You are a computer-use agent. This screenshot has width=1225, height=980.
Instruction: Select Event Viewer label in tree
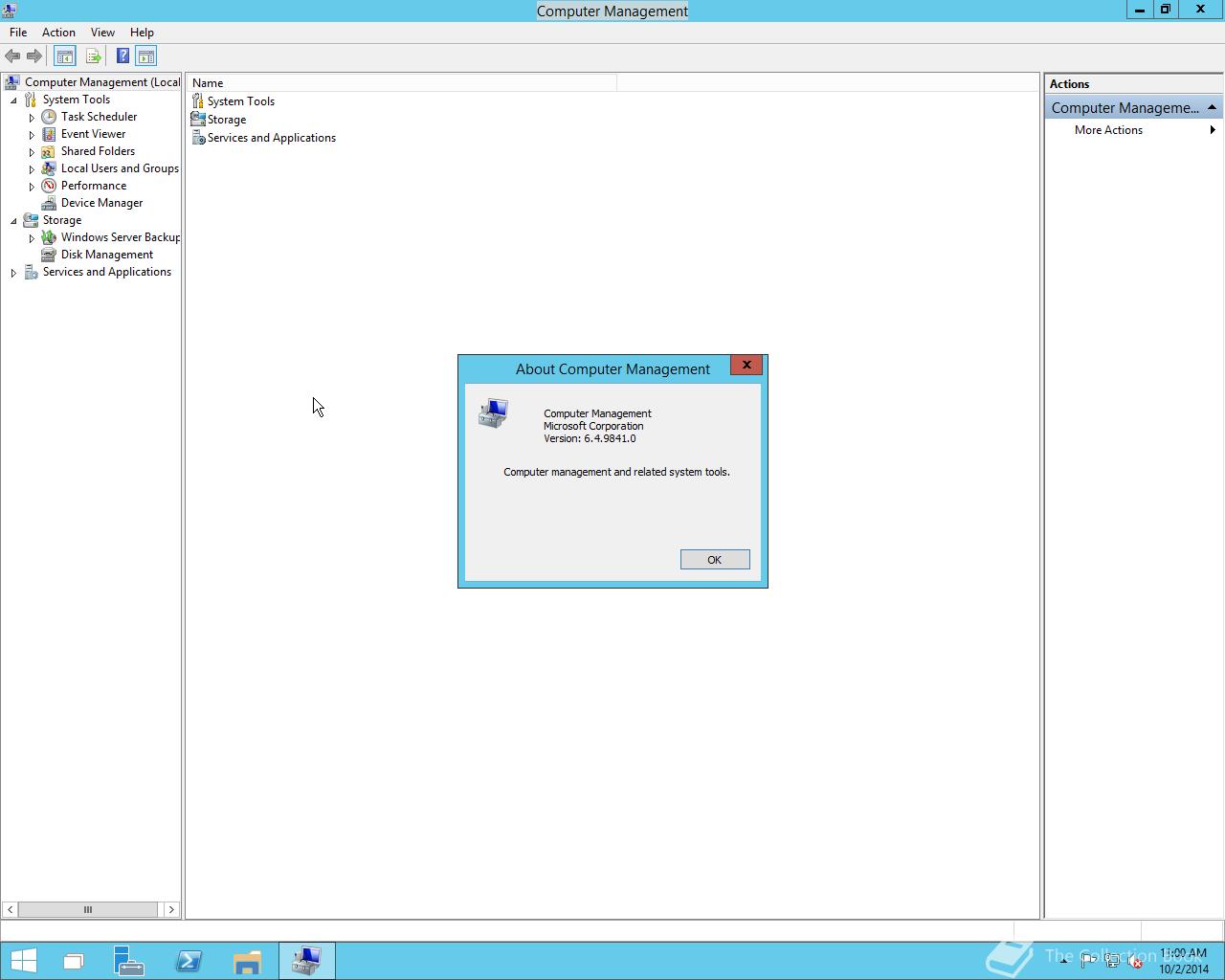click(x=93, y=134)
